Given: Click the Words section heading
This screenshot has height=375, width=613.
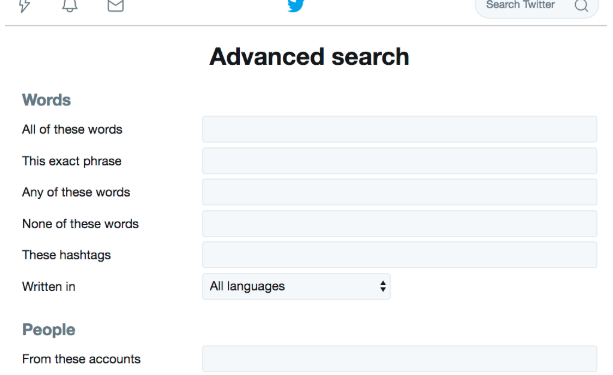Looking at the screenshot, I should [x=47, y=100].
